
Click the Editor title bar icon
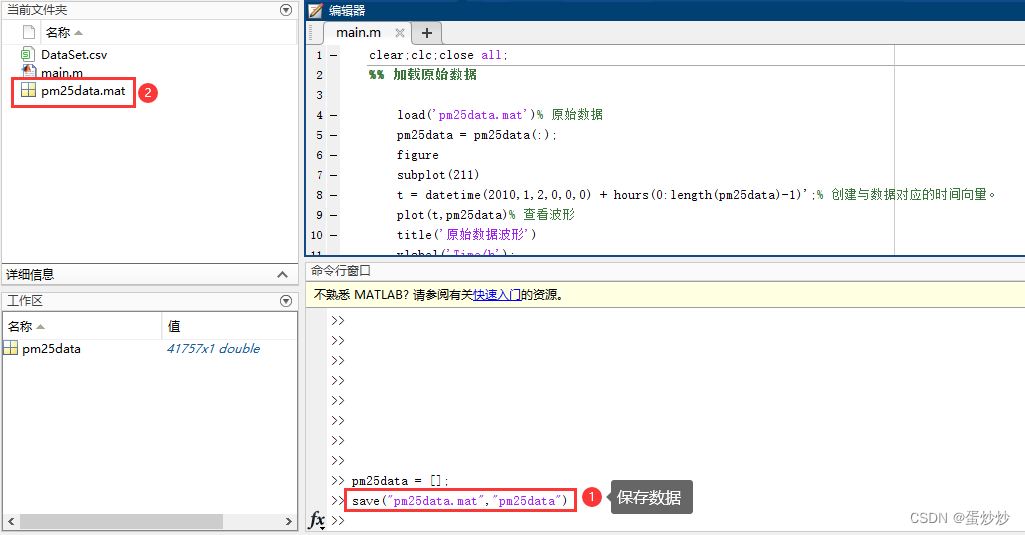coord(316,10)
